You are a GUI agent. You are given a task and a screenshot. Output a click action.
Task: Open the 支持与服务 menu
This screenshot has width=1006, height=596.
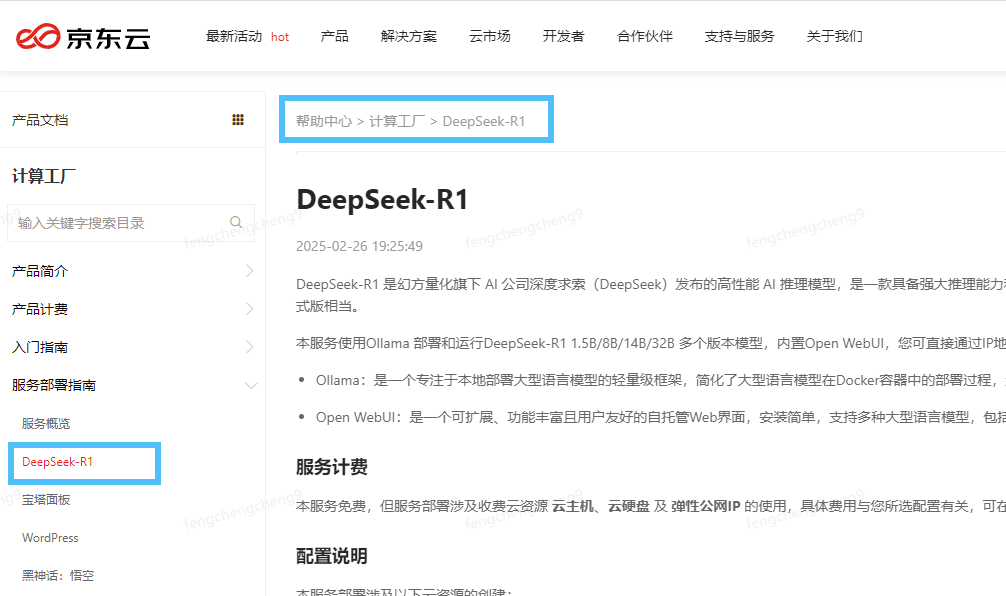(x=739, y=37)
